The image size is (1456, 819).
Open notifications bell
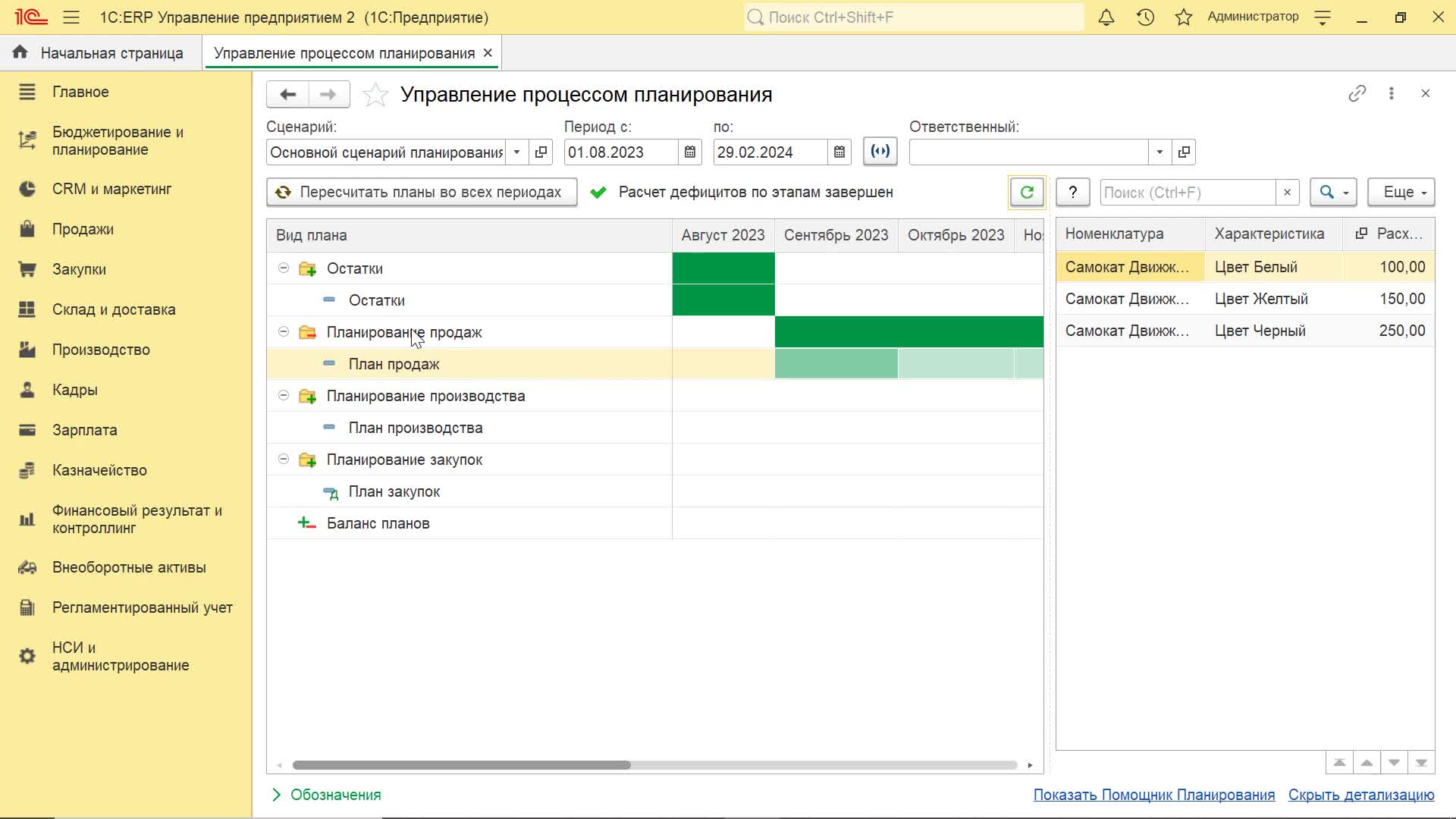pos(1106,17)
